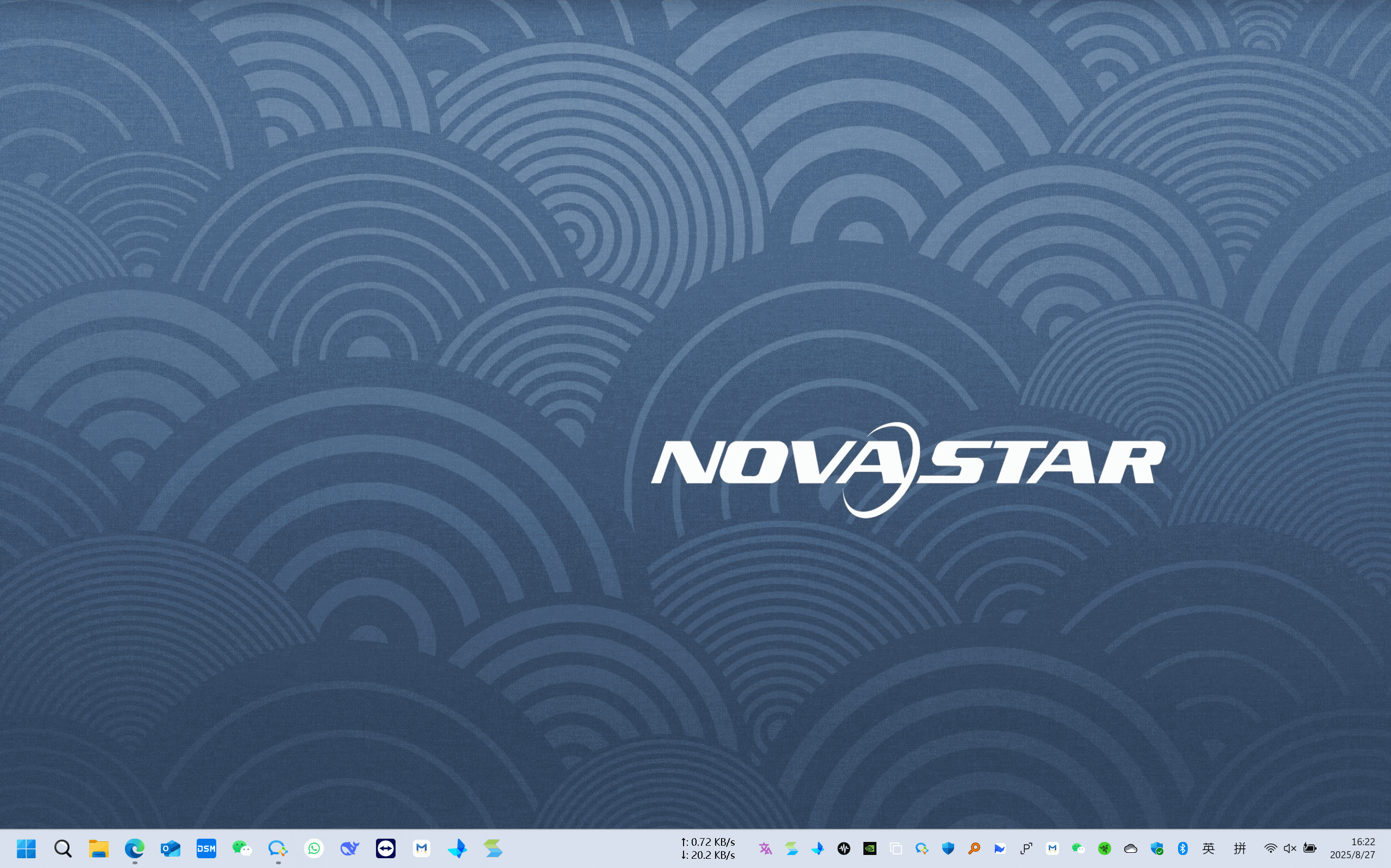
Task: Open the Outlook mail app
Action: (x=171, y=848)
